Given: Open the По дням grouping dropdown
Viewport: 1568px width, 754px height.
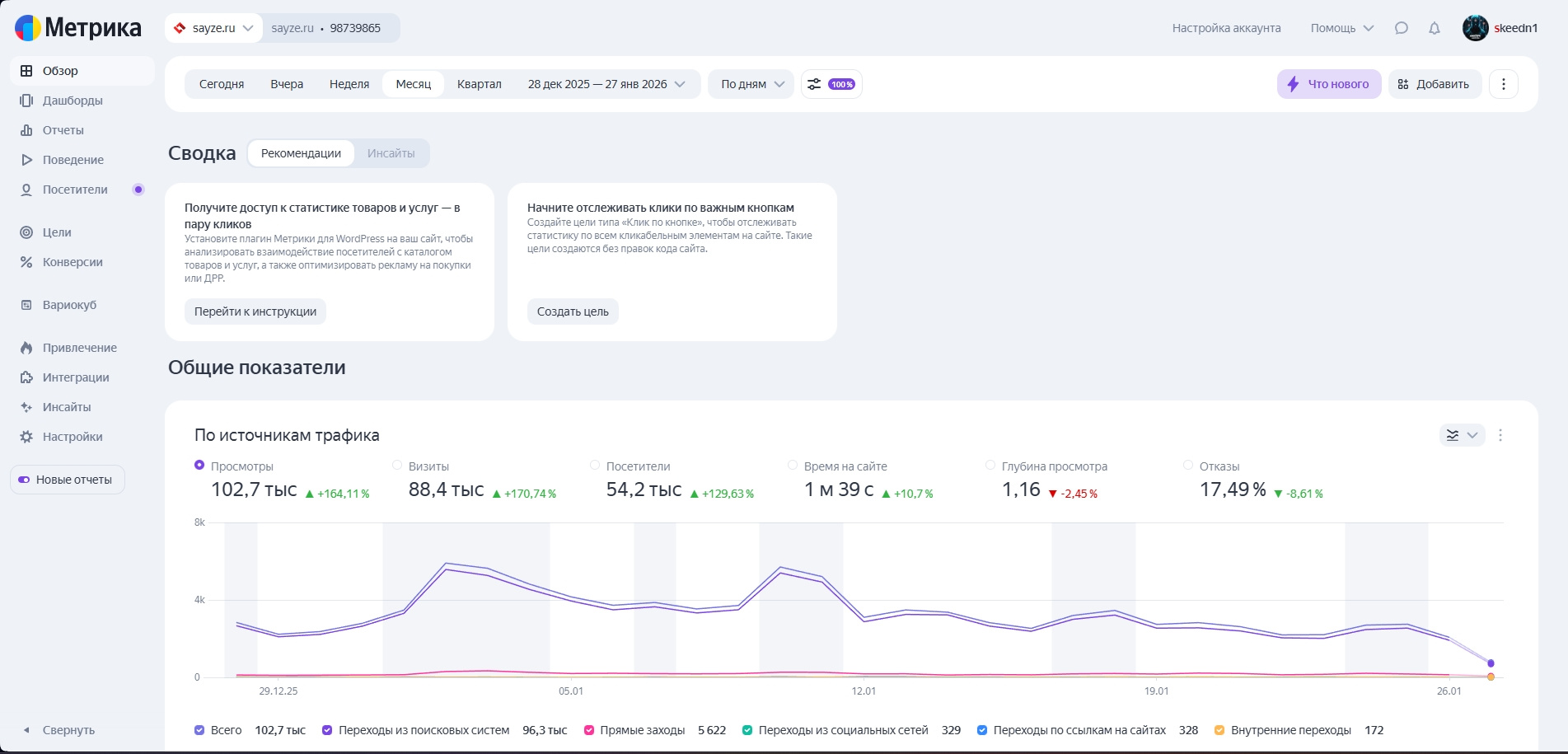Looking at the screenshot, I should click(751, 84).
